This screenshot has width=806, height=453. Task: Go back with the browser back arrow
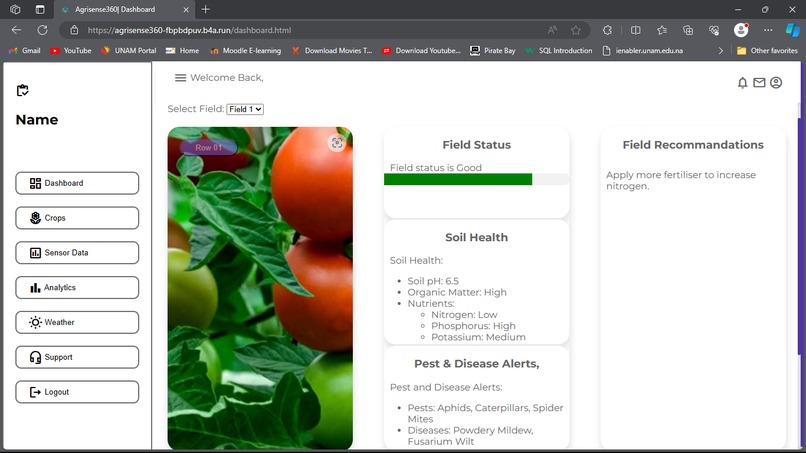pos(16,30)
